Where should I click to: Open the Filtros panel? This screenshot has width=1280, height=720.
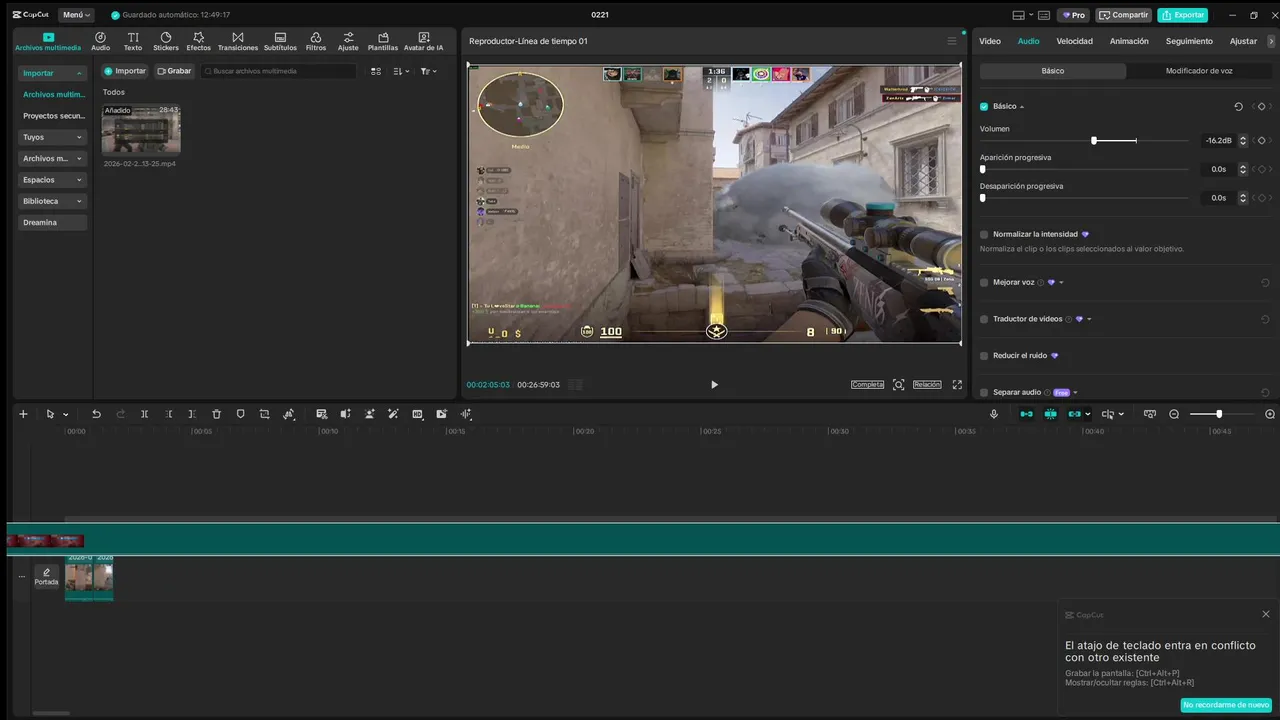point(316,41)
